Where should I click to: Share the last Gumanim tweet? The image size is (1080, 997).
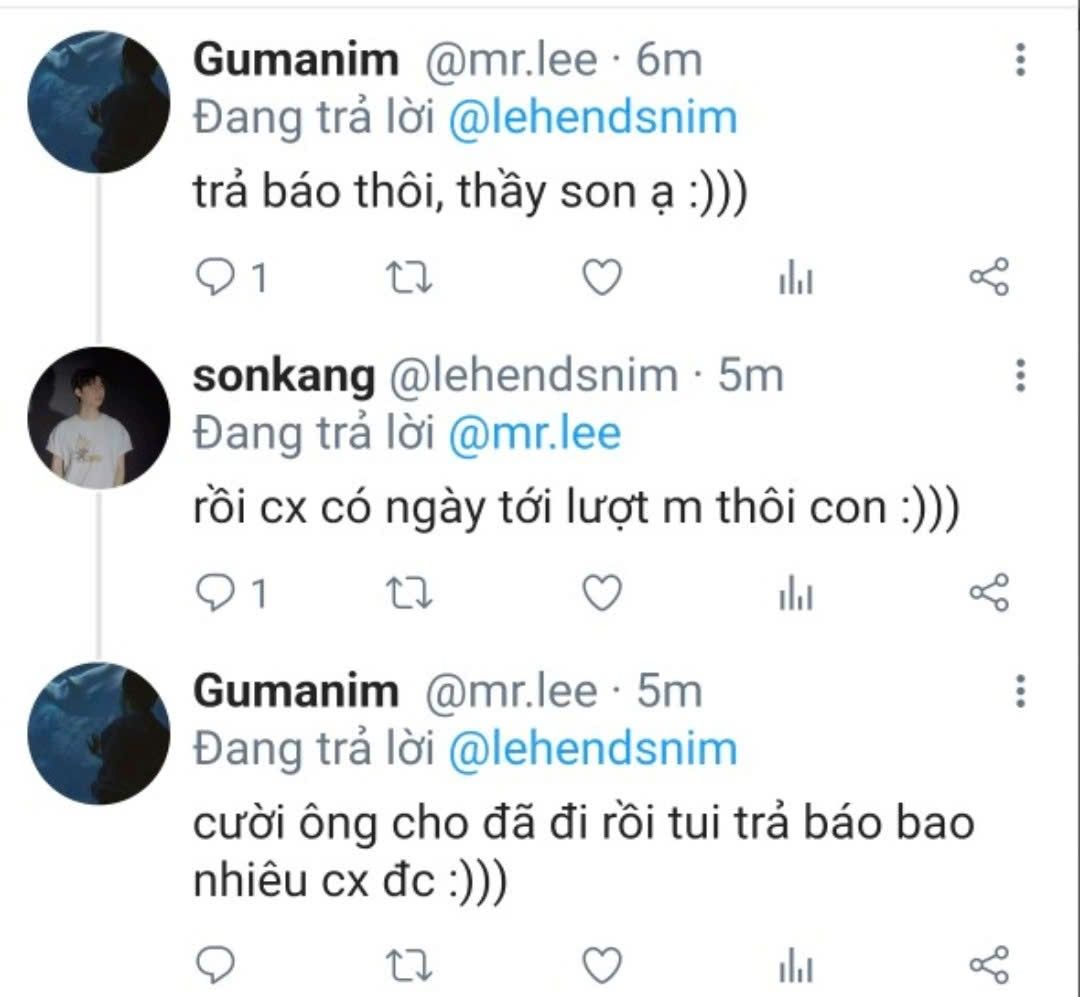[x=989, y=964]
